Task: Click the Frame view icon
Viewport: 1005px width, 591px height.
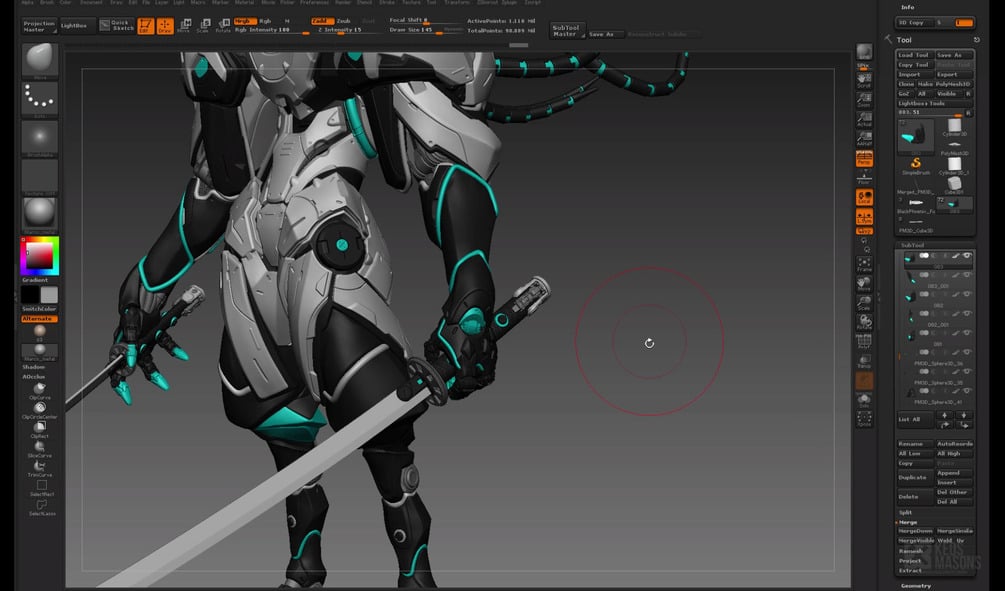Action: coord(864,263)
